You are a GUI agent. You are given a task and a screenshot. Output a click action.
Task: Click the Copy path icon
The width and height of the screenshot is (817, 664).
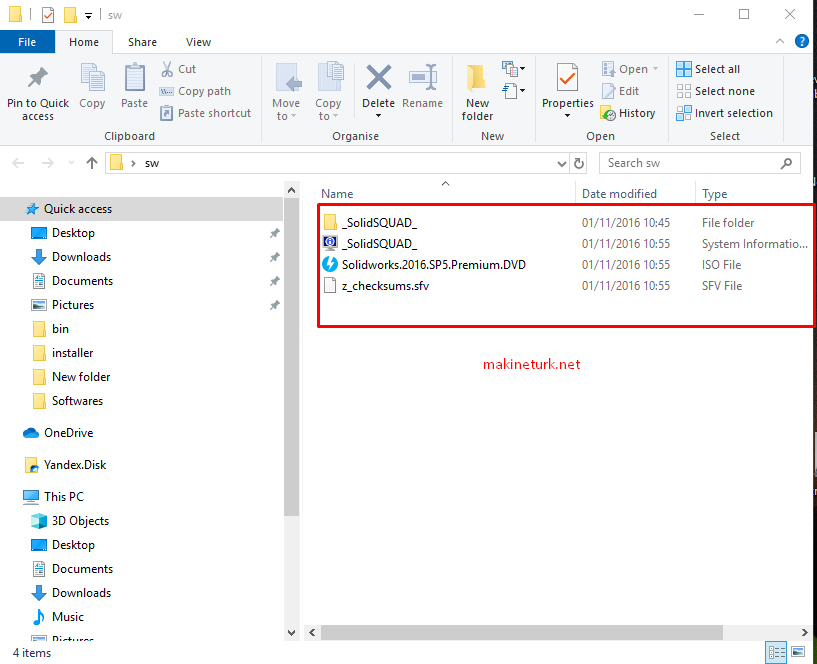point(166,91)
